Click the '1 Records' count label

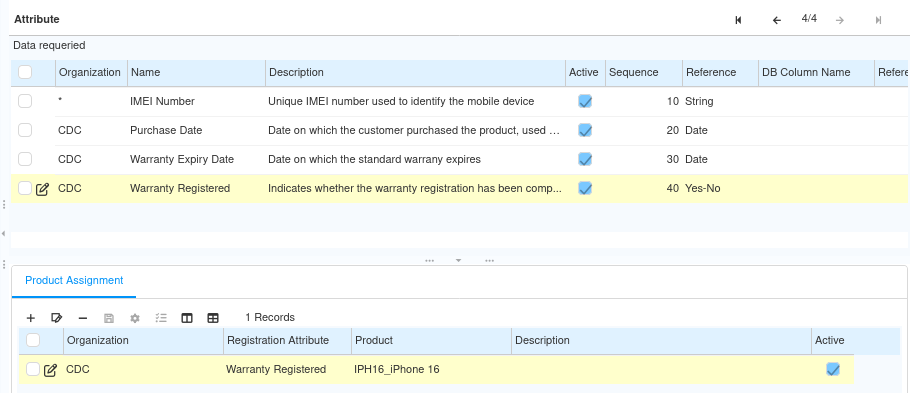[270, 318]
